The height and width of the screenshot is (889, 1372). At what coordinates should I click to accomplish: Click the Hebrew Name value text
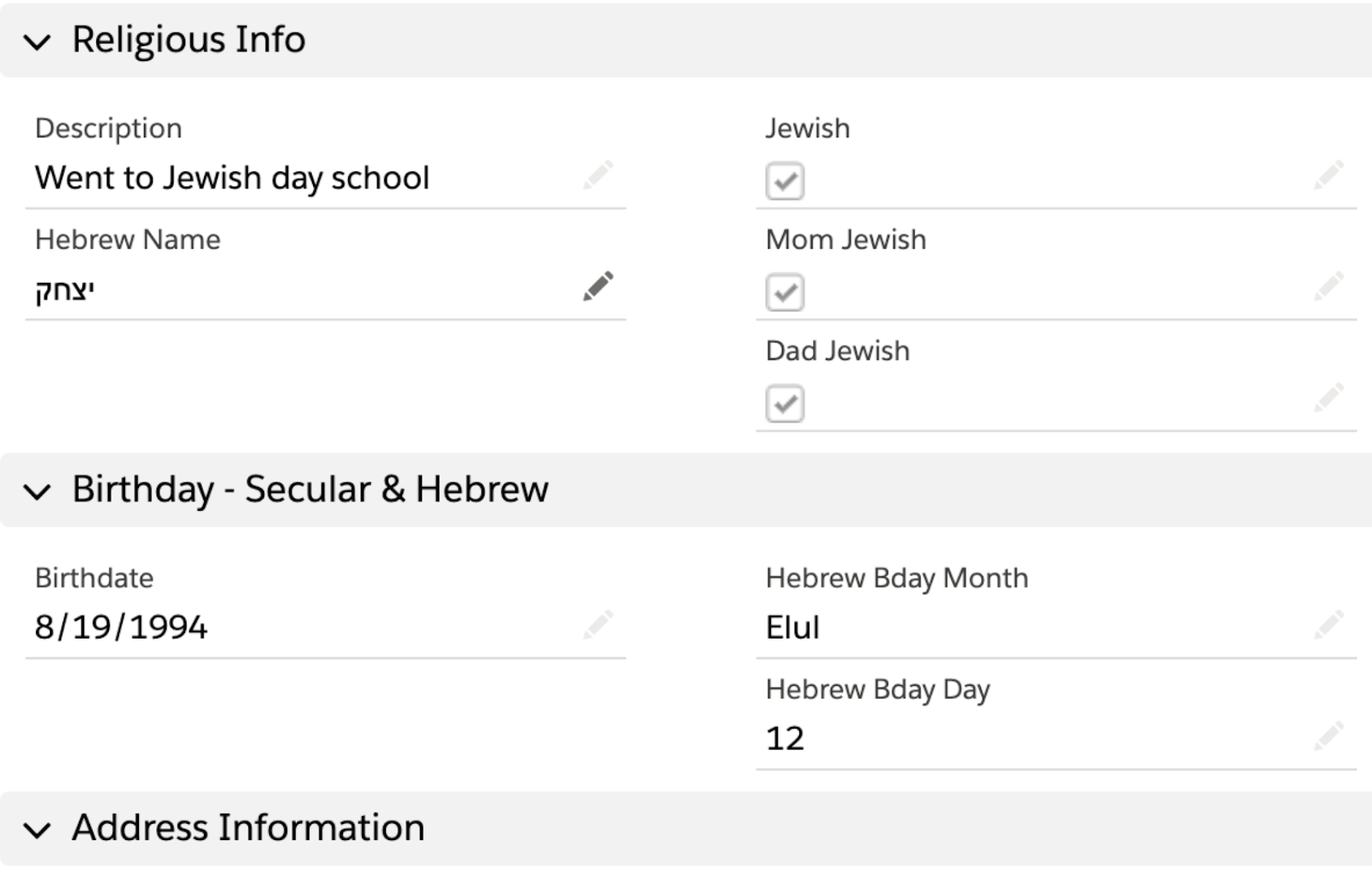[x=64, y=291]
